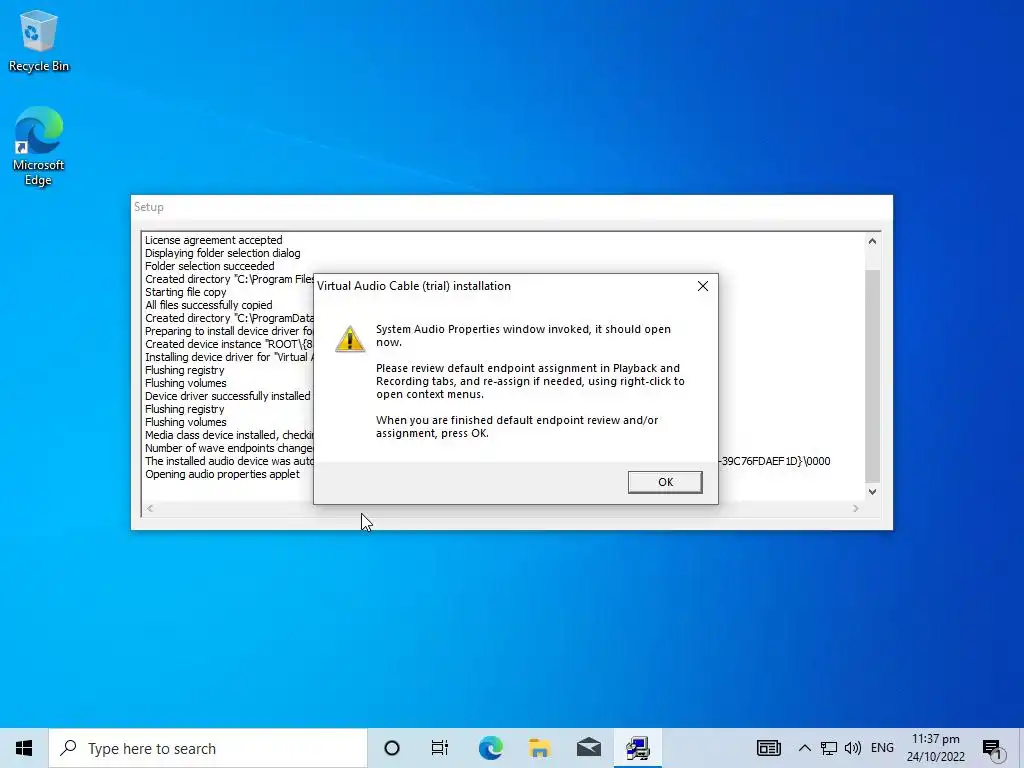1024x768 pixels.
Task: Click the 'Virtual Audio Cable (trial) installation' title
Action: 413,286
